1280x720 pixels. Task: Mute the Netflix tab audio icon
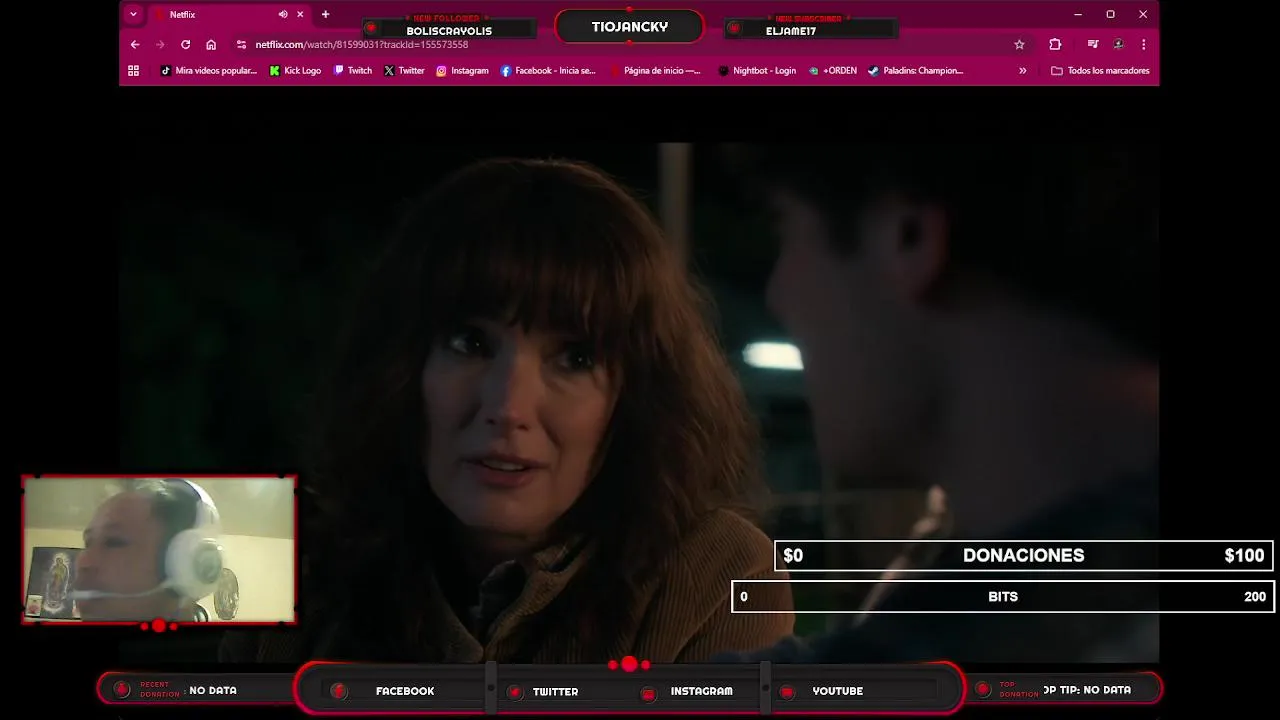pyautogui.click(x=283, y=14)
